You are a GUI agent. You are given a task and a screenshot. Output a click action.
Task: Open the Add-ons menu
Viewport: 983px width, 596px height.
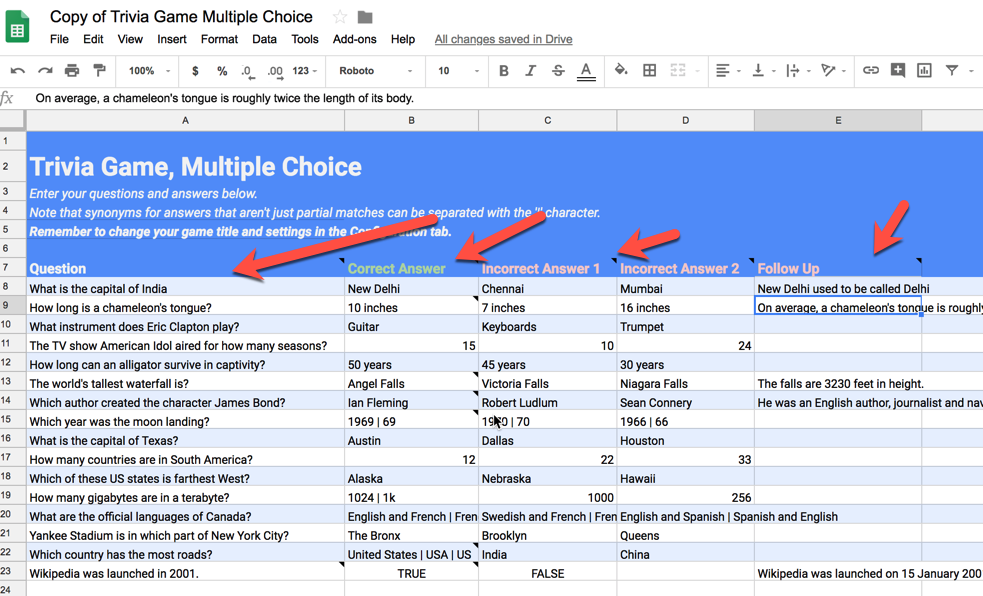coord(354,39)
